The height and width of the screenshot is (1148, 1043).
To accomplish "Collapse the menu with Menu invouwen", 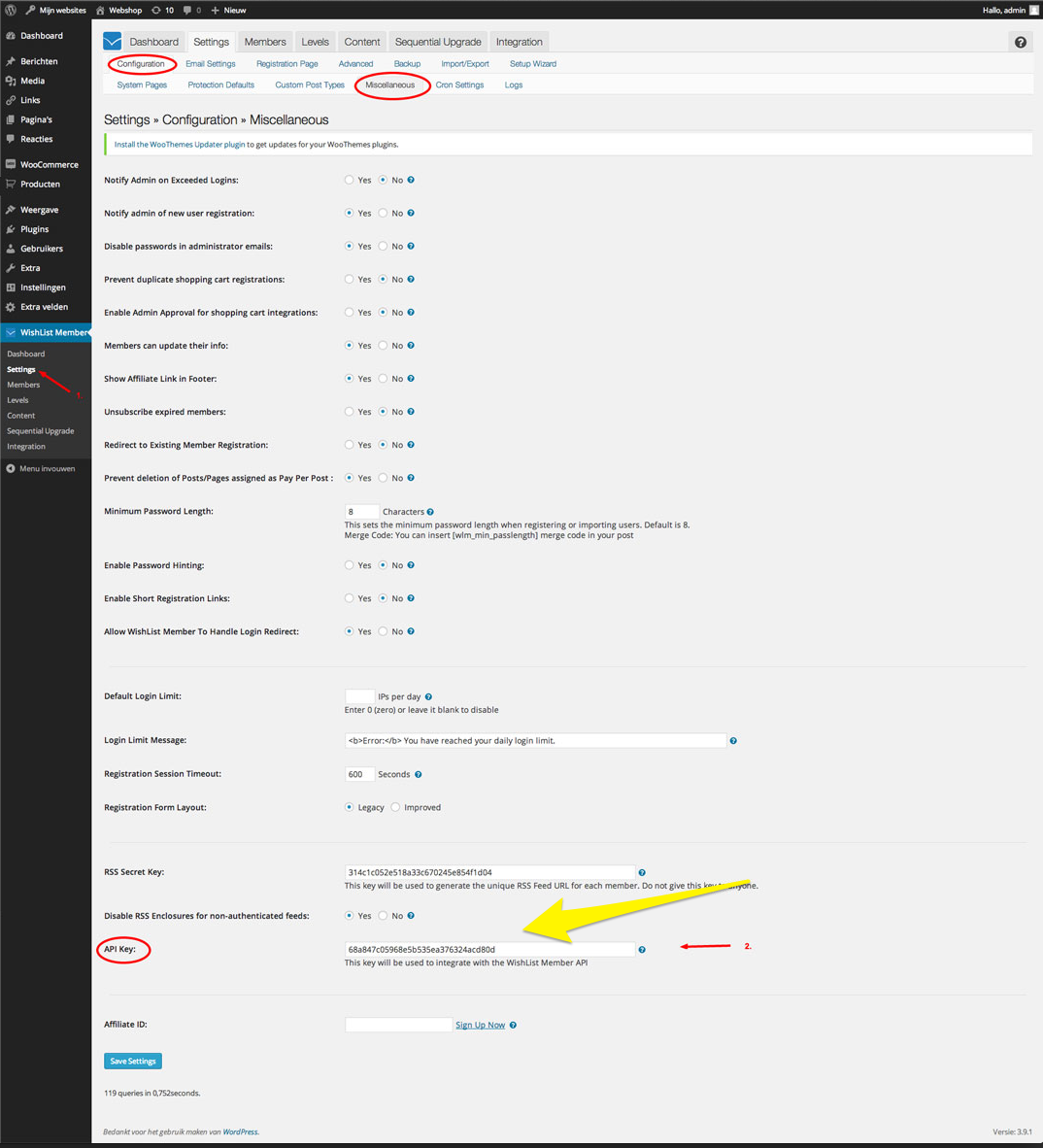I will coord(41,468).
